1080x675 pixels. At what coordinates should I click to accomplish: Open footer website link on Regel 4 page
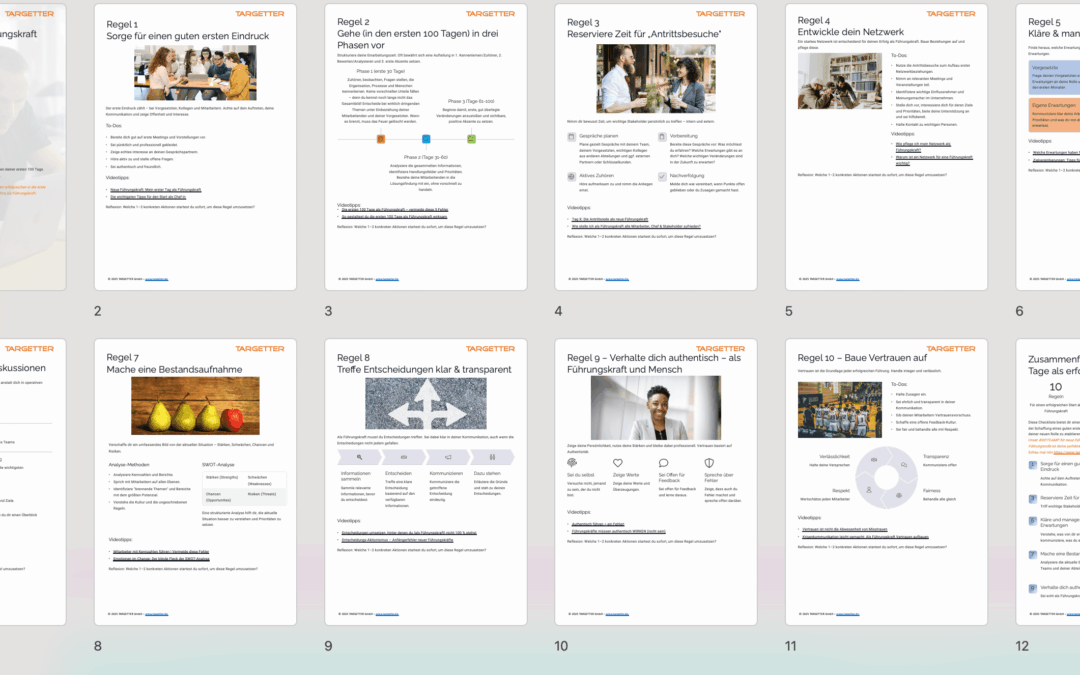click(847, 279)
